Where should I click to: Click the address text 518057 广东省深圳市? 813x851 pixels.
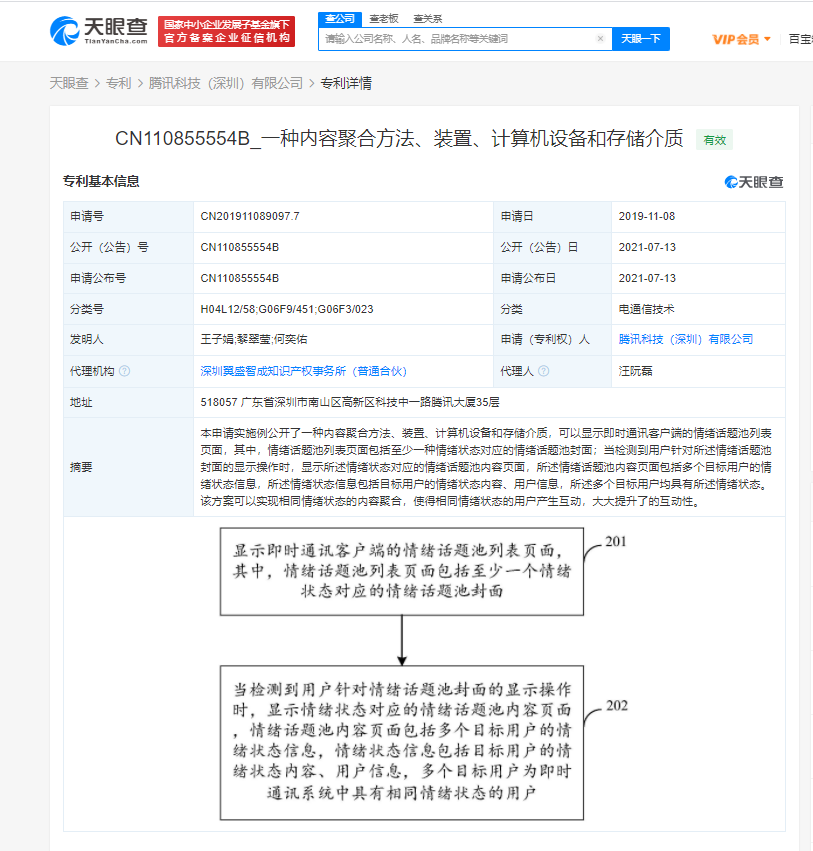[350, 402]
